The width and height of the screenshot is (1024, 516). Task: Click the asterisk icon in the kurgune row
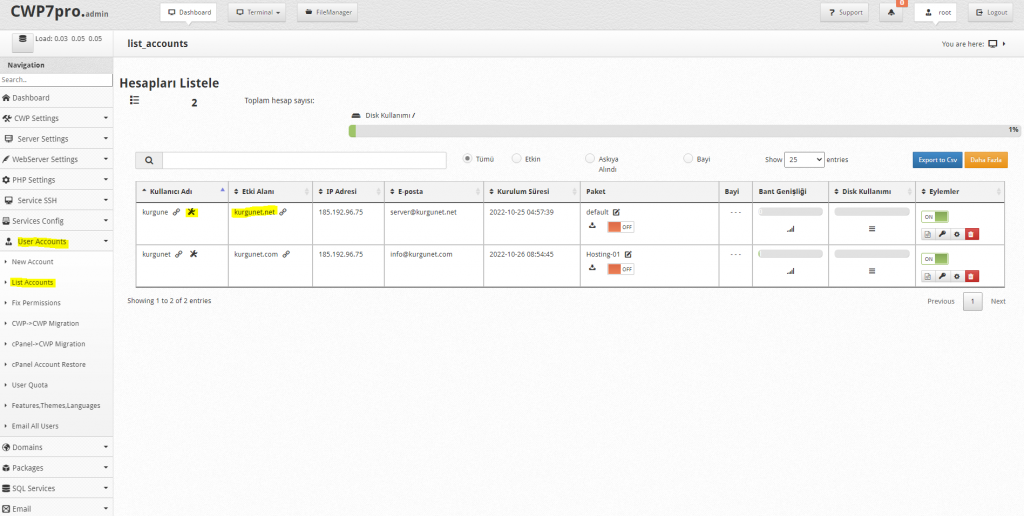click(192, 212)
